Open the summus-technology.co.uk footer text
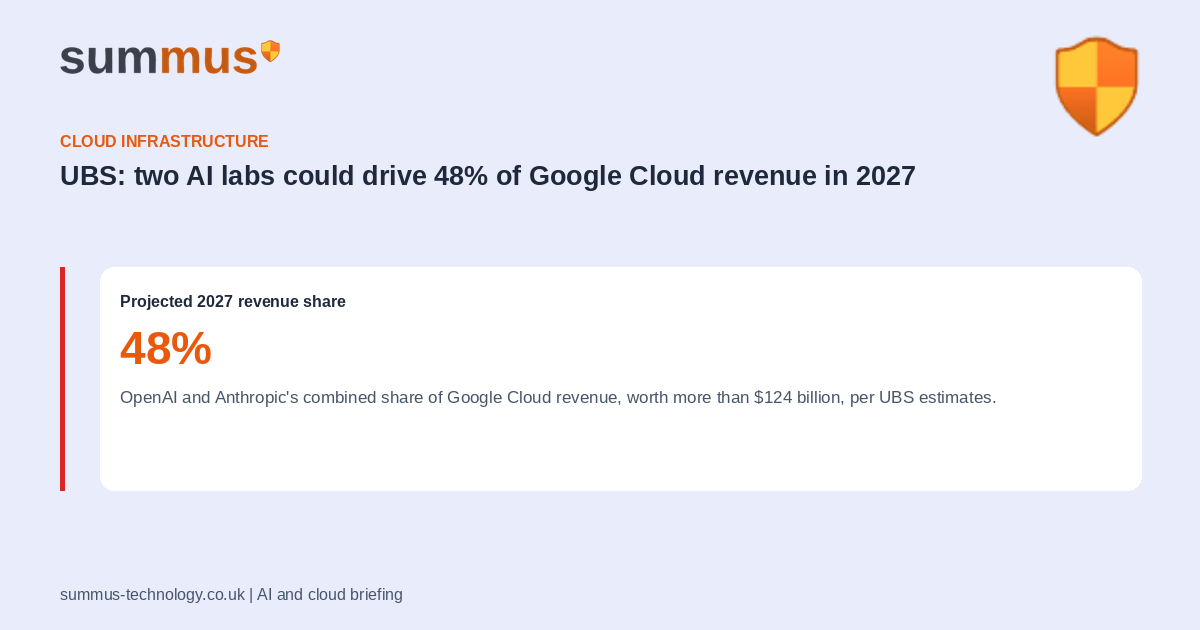The height and width of the screenshot is (630, 1200). 231,594
